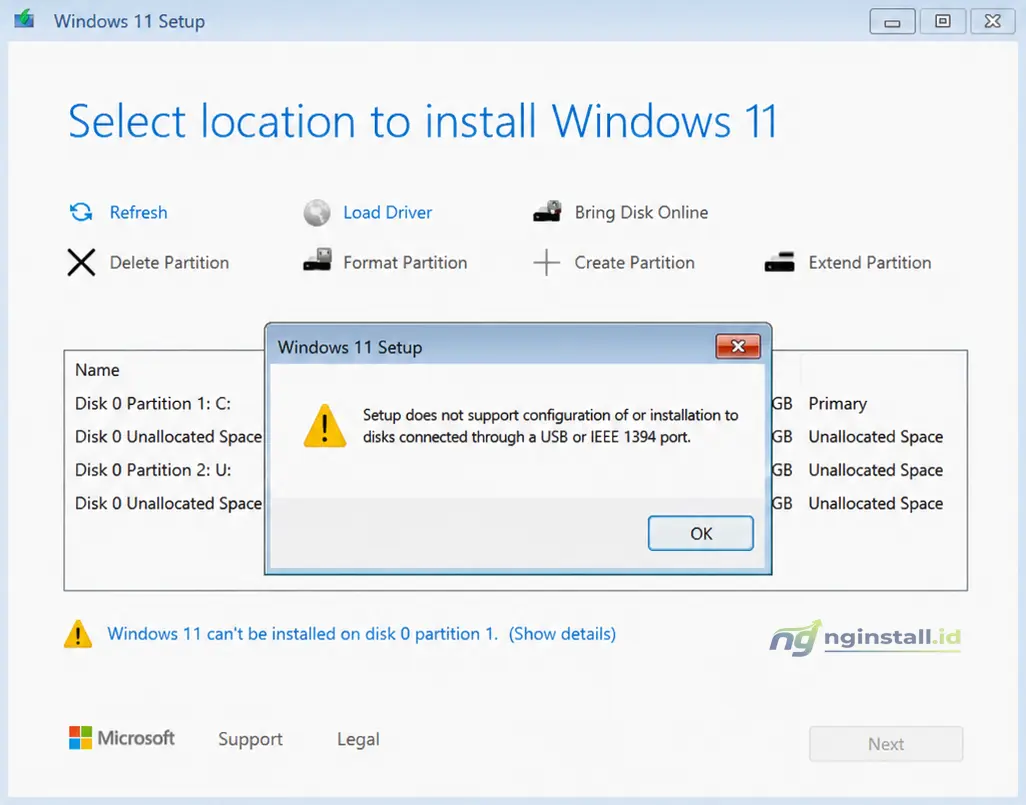
Task: Click the warning triangle in the dialog
Action: pos(325,426)
